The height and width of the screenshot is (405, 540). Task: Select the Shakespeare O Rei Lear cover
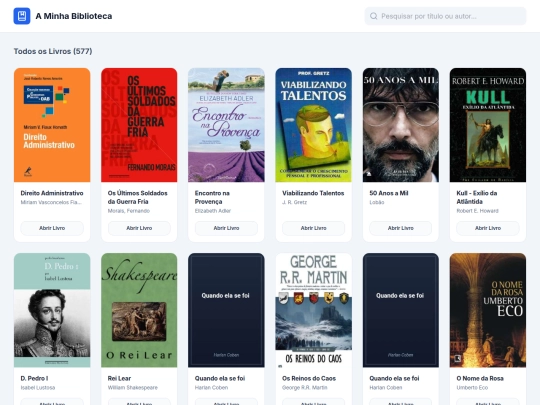click(139, 310)
